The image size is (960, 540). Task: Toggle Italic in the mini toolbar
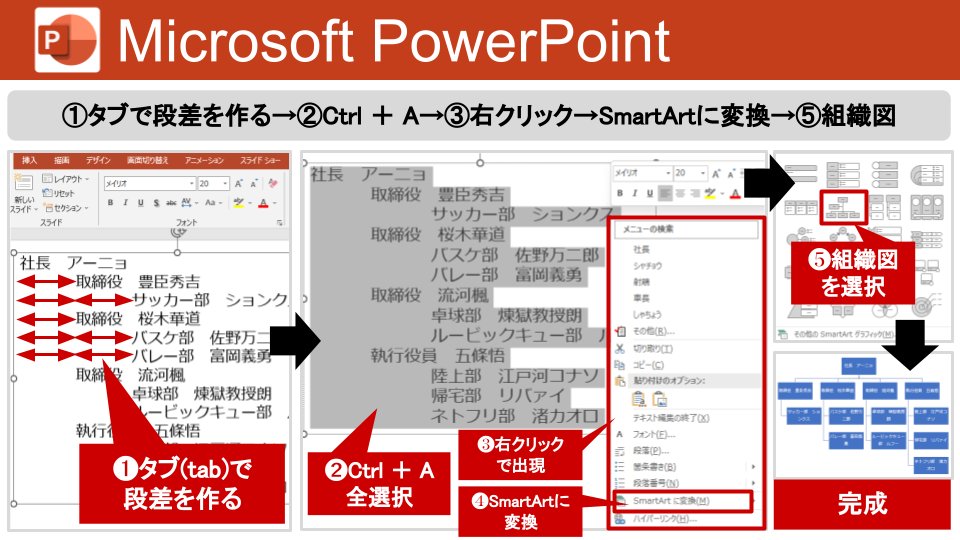pos(634,193)
